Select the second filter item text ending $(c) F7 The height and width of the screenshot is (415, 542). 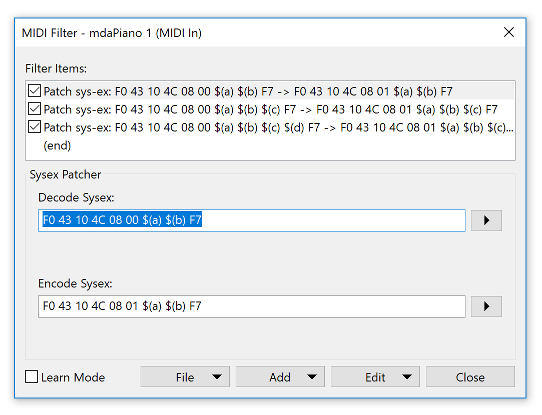point(270,109)
